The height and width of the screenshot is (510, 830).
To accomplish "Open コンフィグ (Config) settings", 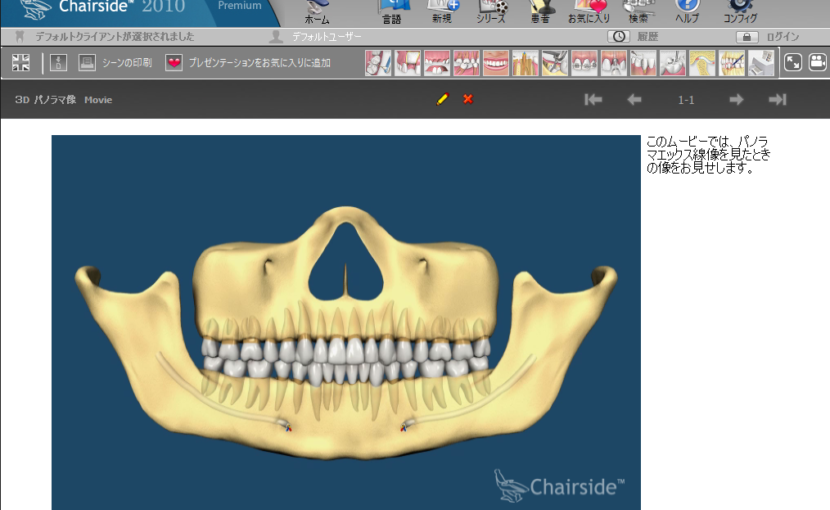I will pyautogui.click(x=740, y=12).
